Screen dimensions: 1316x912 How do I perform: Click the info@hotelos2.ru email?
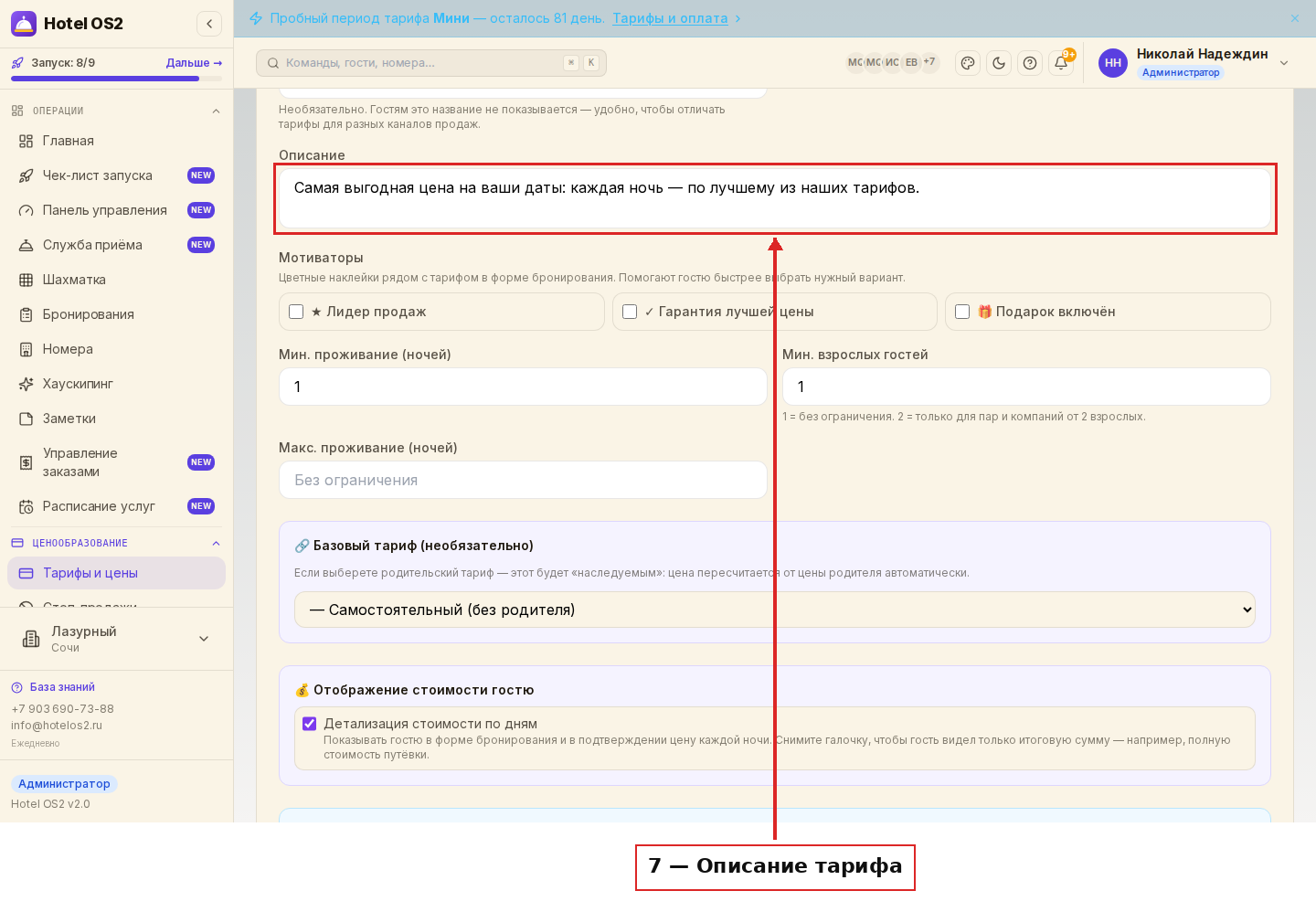pyautogui.click(x=57, y=726)
